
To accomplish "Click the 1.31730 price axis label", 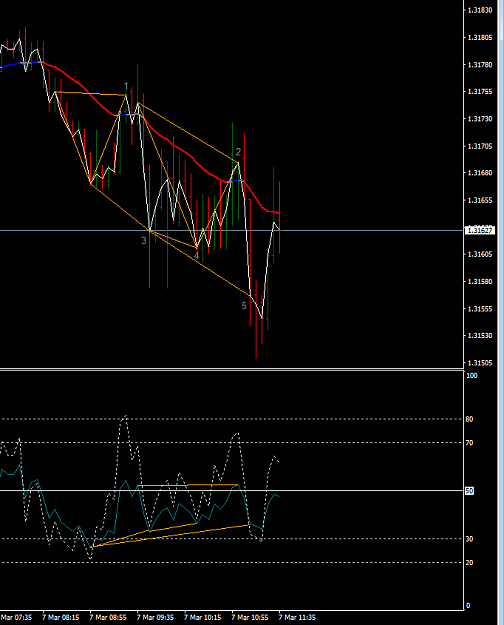I will [x=480, y=119].
